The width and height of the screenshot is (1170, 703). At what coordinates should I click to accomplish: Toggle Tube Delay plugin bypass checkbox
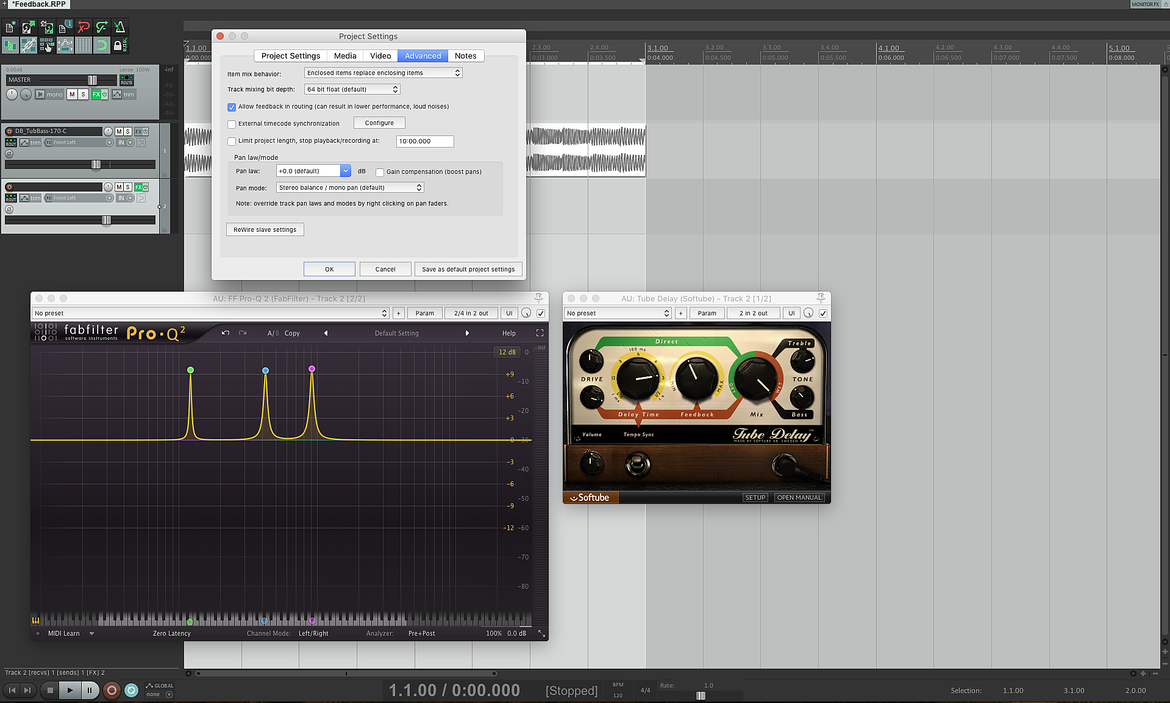pos(823,313)
